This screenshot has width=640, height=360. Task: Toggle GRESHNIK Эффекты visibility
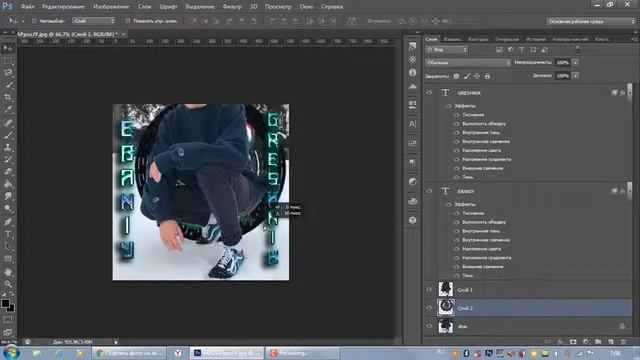[448, 106]
